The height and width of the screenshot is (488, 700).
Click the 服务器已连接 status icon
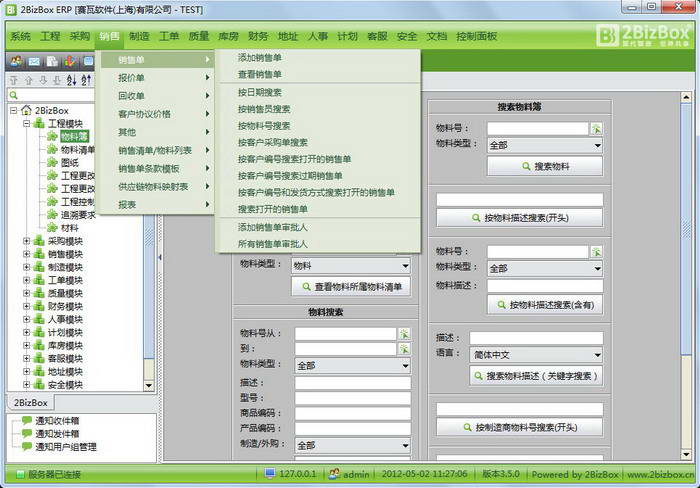click(x=20, y=474)
